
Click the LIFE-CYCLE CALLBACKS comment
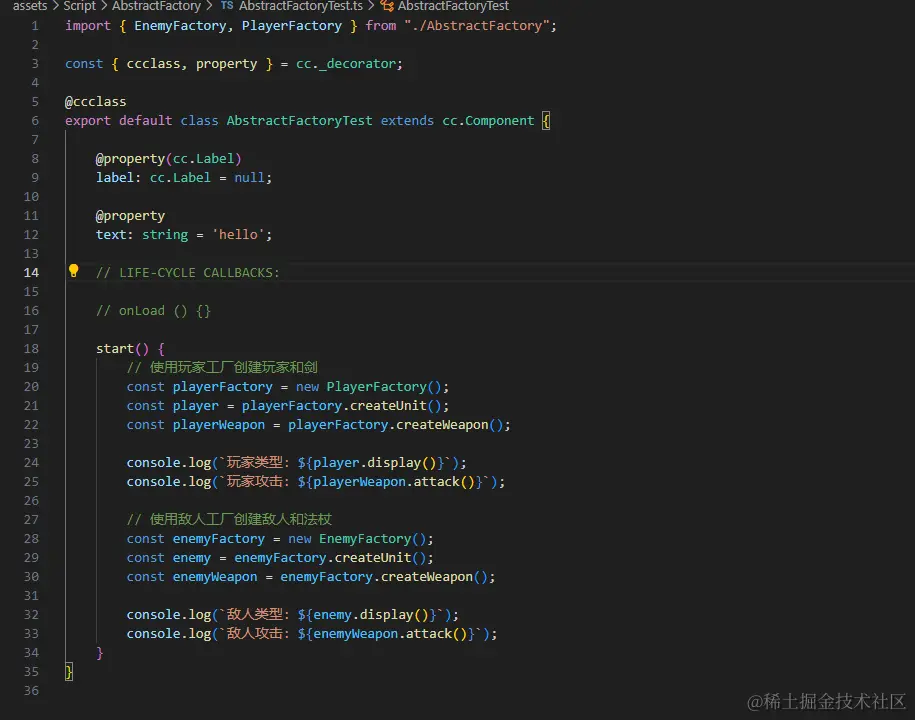coord(188,272)
